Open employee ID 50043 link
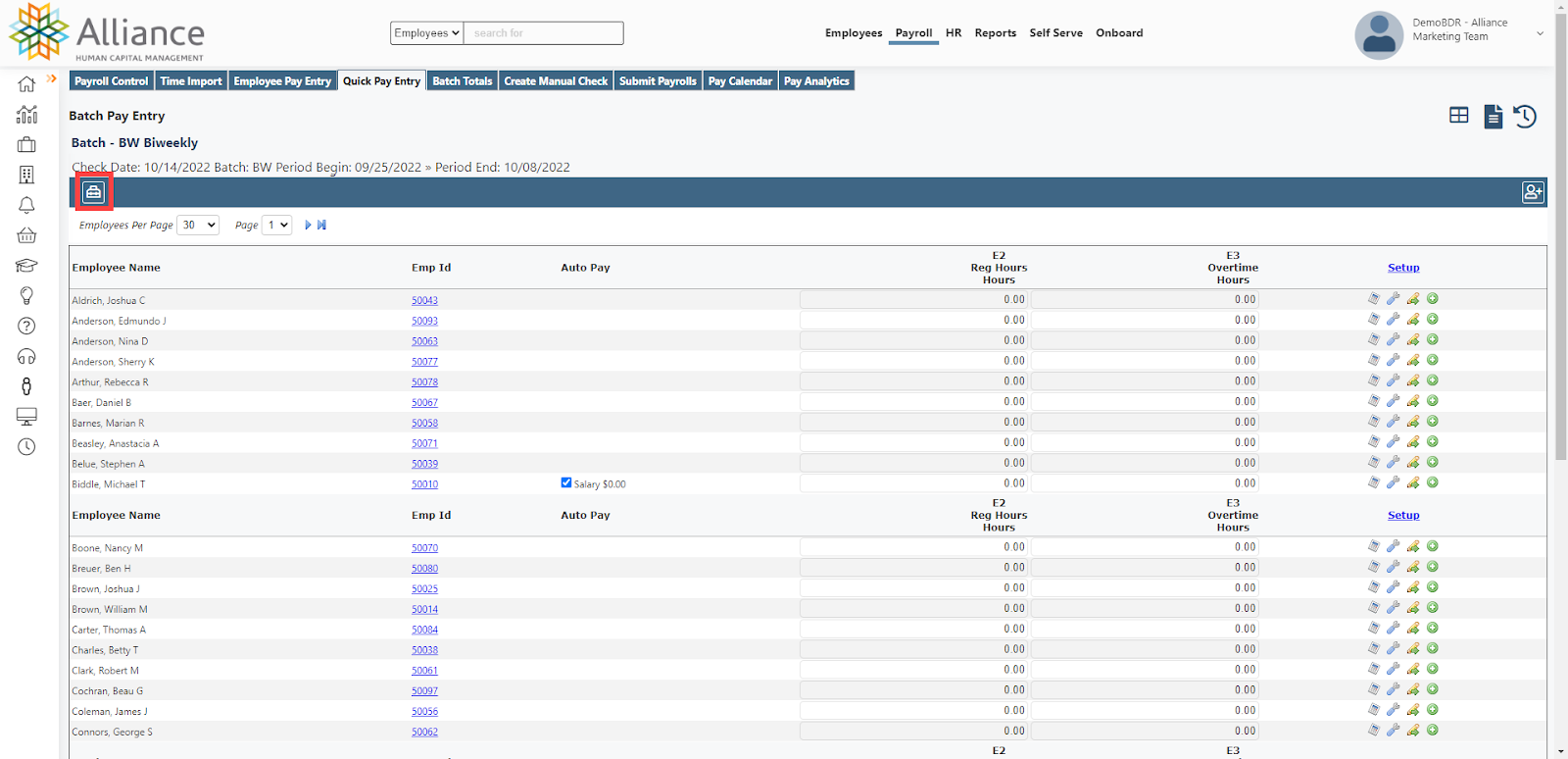Screen dimensions: 1568x759 coord(424,301)
